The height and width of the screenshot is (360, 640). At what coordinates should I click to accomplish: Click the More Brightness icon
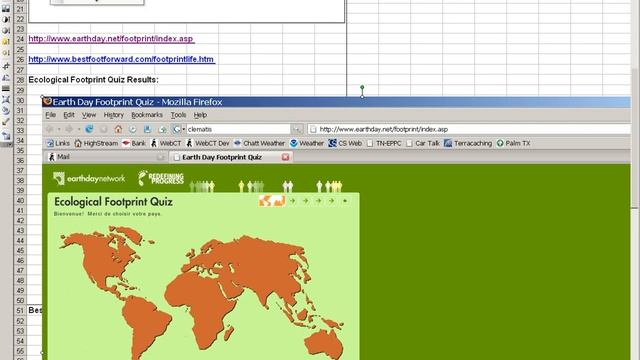pyautogui.click(x=6, y=41)
